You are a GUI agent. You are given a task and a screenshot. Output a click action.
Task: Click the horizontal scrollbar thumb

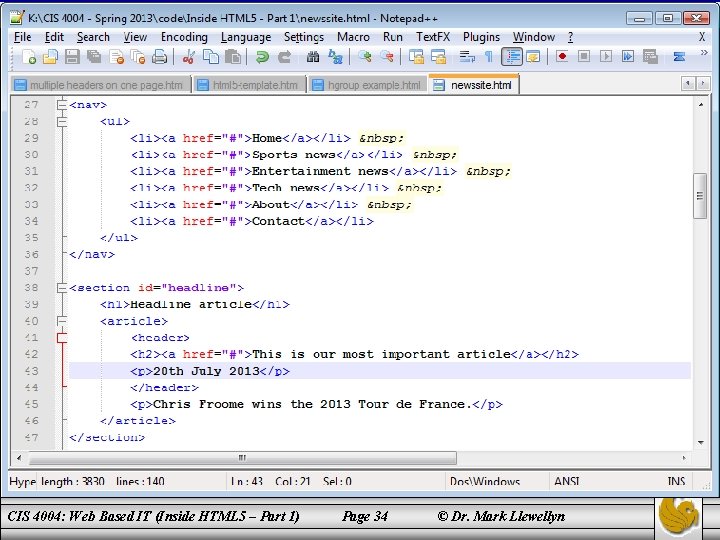pyautogui.click(x=243, y=458)
